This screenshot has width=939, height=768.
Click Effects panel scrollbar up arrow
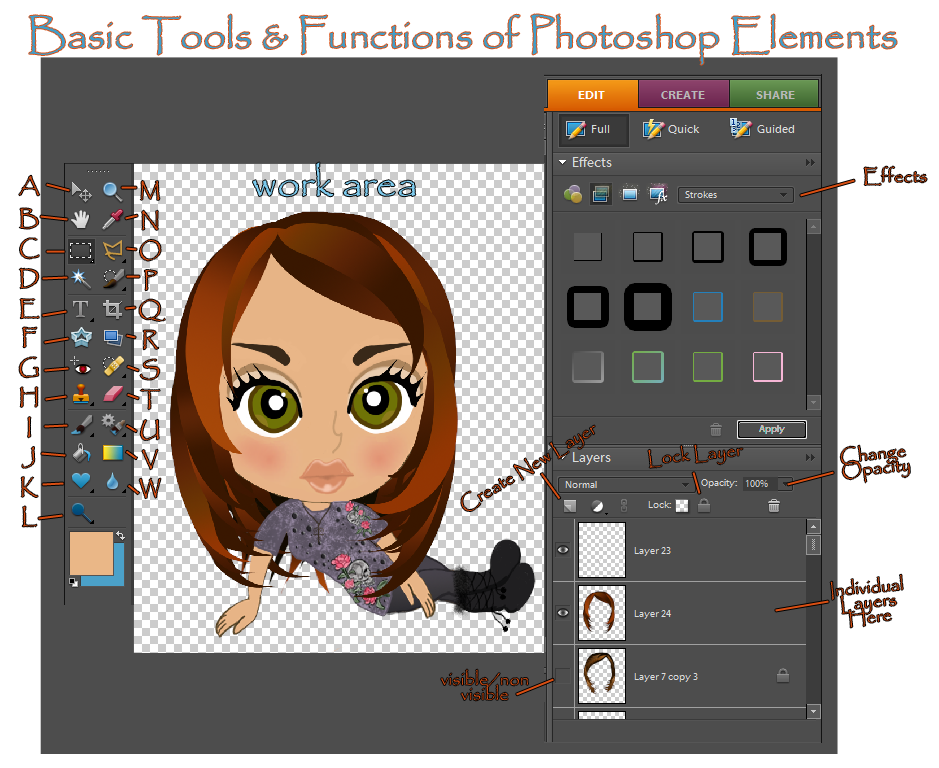point(813,227)
